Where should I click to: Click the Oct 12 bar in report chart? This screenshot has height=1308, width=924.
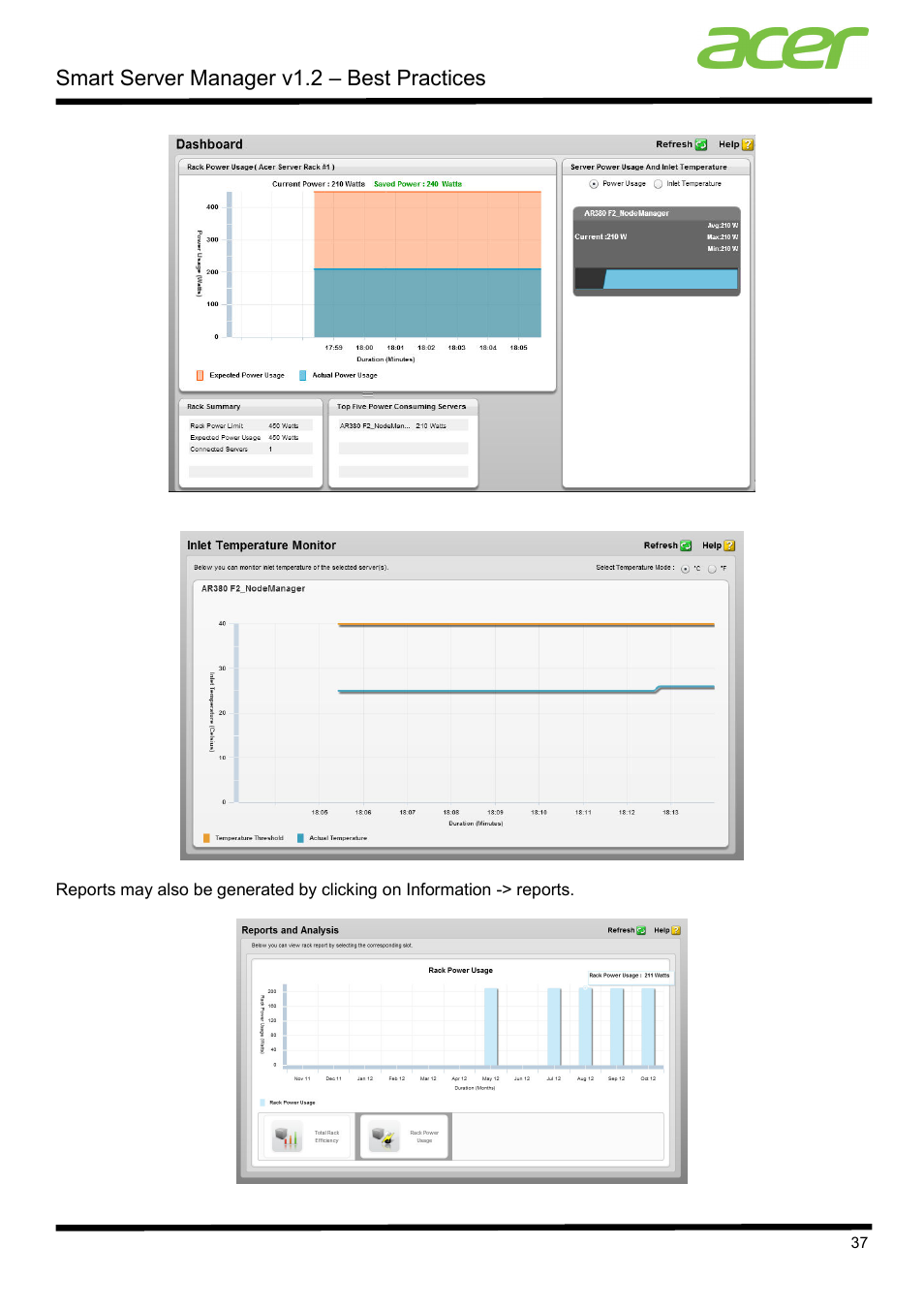pyautogui.click(x=648, y=1027)
